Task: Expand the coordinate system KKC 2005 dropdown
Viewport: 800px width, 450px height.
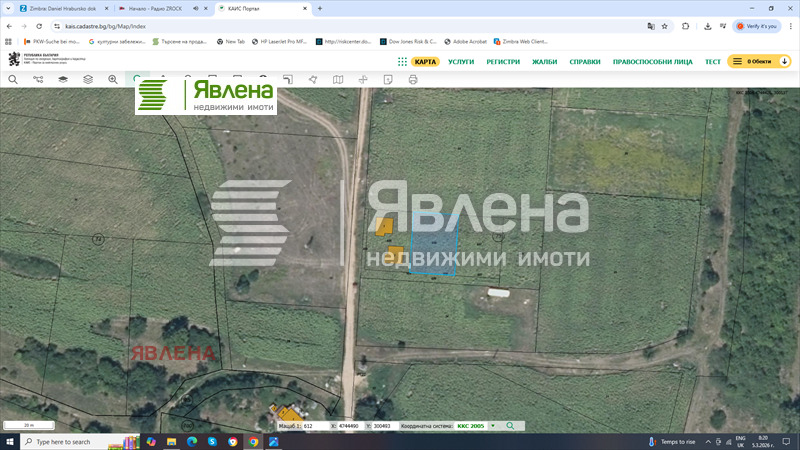Action: pos(492,426)
